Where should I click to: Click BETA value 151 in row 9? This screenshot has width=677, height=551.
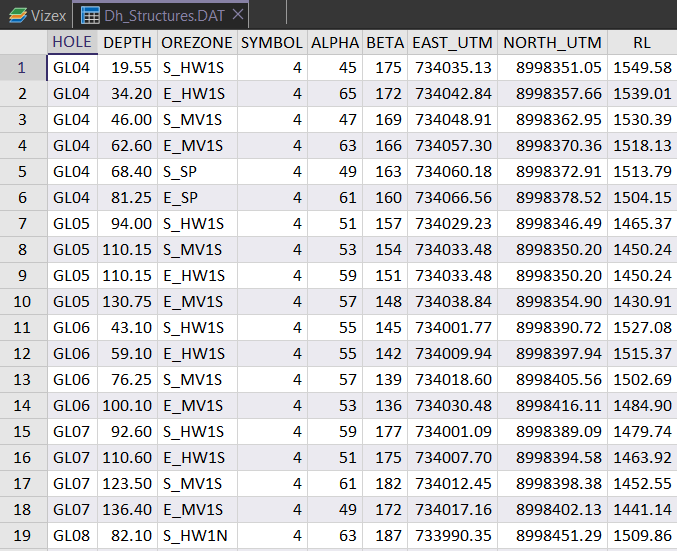pos(385,276)
